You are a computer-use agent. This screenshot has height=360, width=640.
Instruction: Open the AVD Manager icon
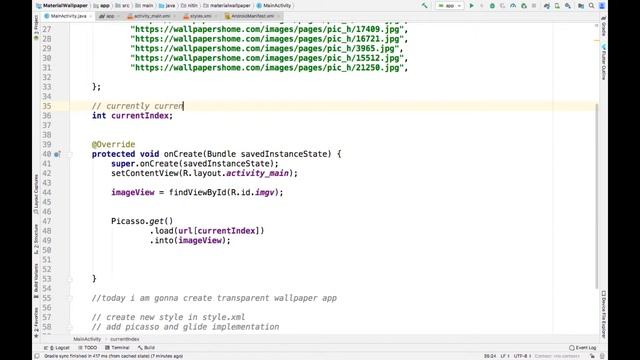tap(557, 6)
